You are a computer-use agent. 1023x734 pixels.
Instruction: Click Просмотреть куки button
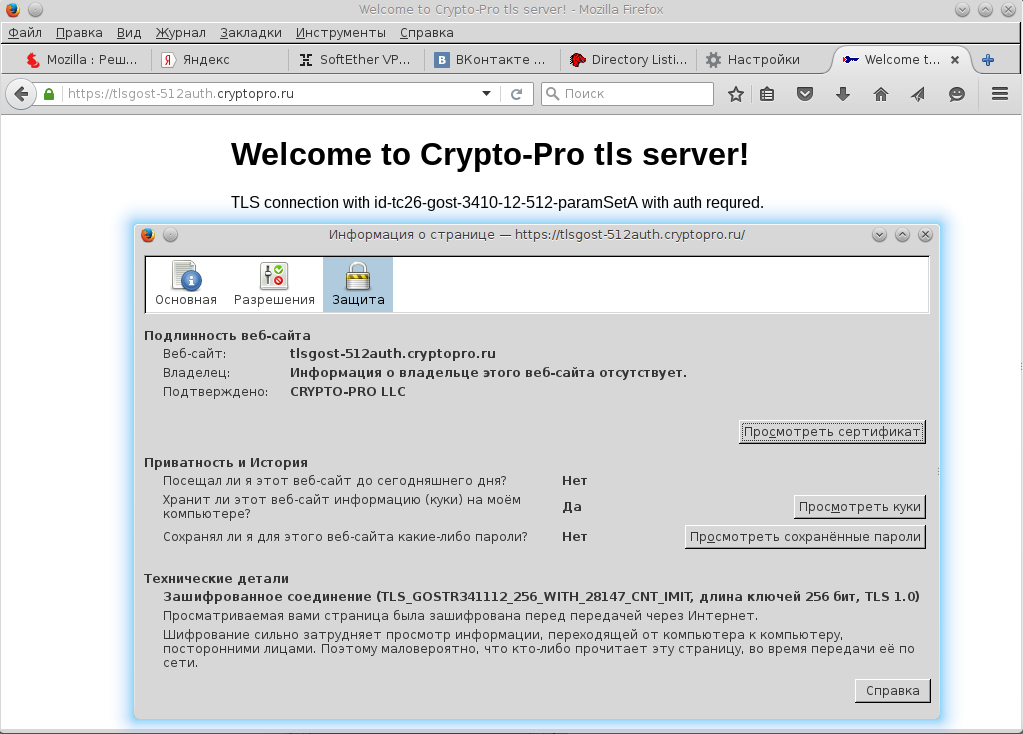(x=860, y=507)
